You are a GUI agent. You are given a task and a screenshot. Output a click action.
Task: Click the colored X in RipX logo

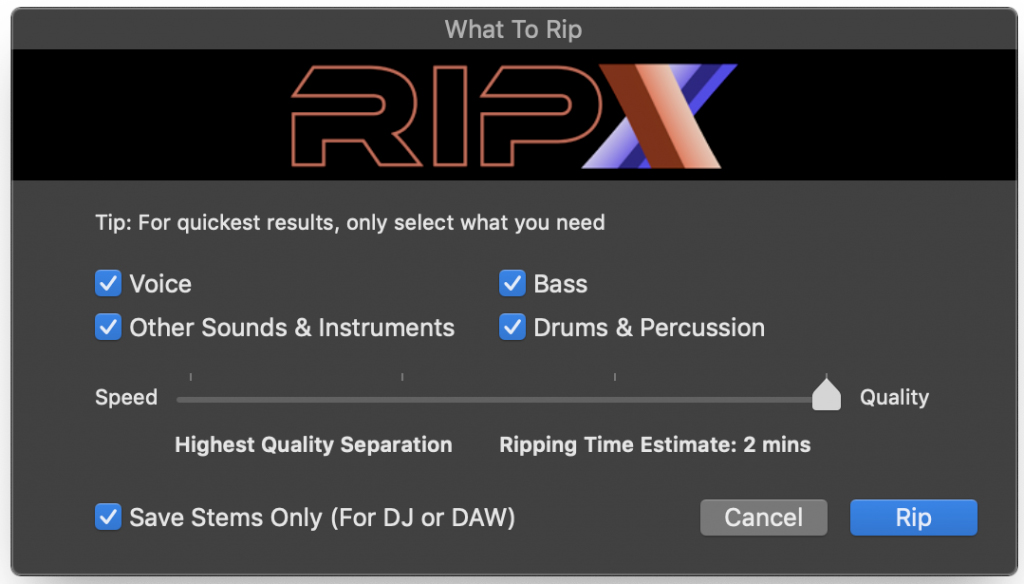(x=660, y=116)
